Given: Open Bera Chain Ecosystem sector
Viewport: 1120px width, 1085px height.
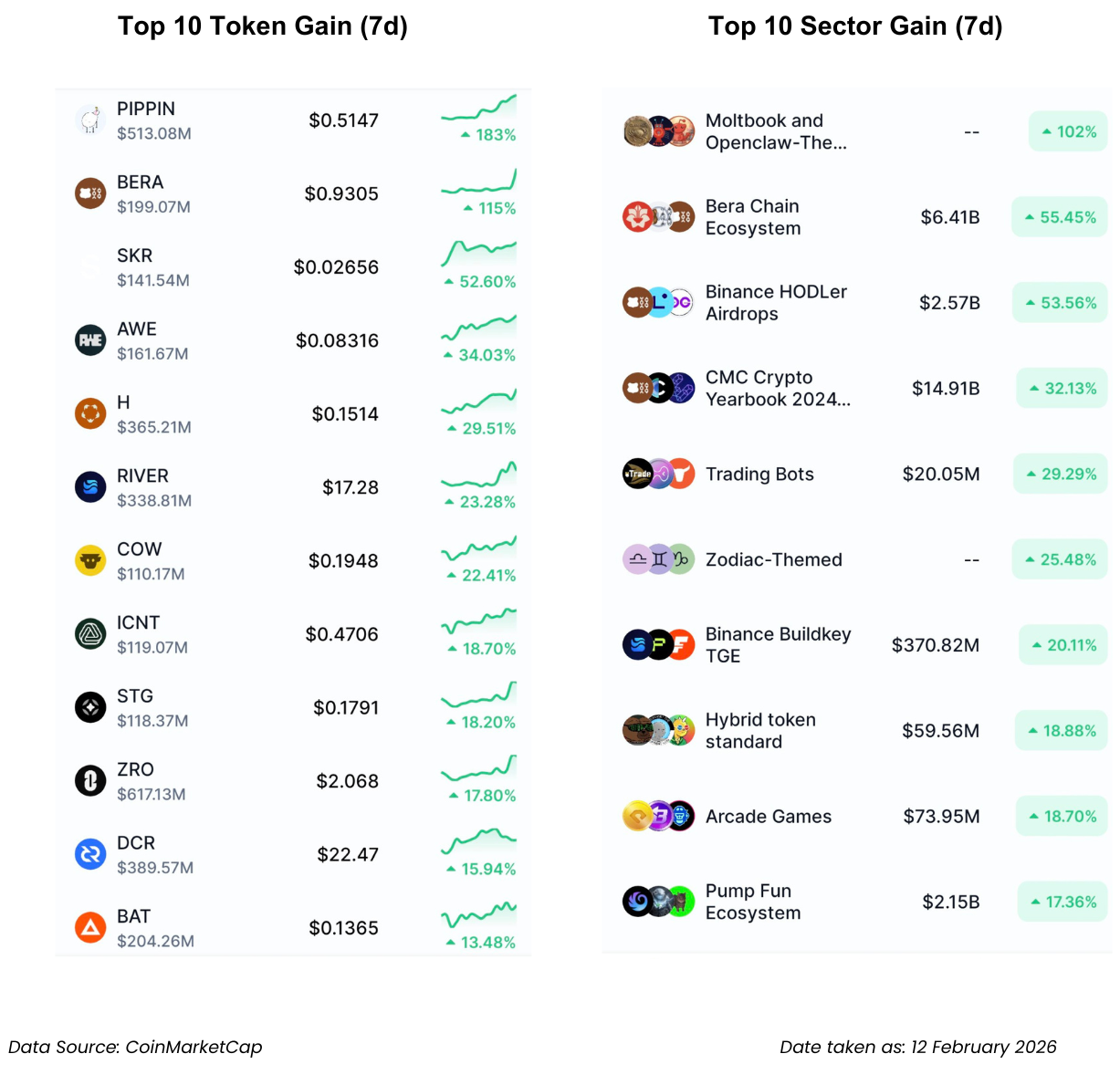Looking at the screenshot, I should pyautogui.click(x=752, y=217).
